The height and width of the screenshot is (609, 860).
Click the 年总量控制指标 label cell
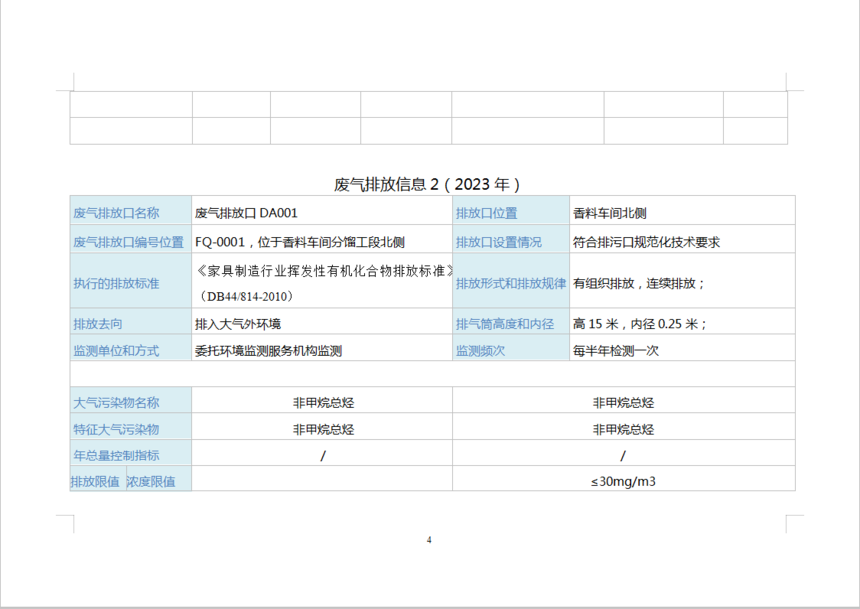[x=116, y=455]
